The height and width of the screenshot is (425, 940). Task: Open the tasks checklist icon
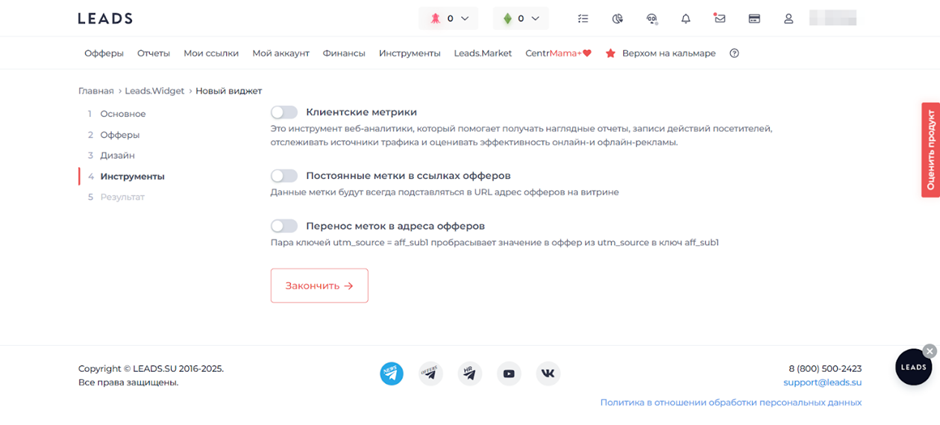click(x=583, y=19)
